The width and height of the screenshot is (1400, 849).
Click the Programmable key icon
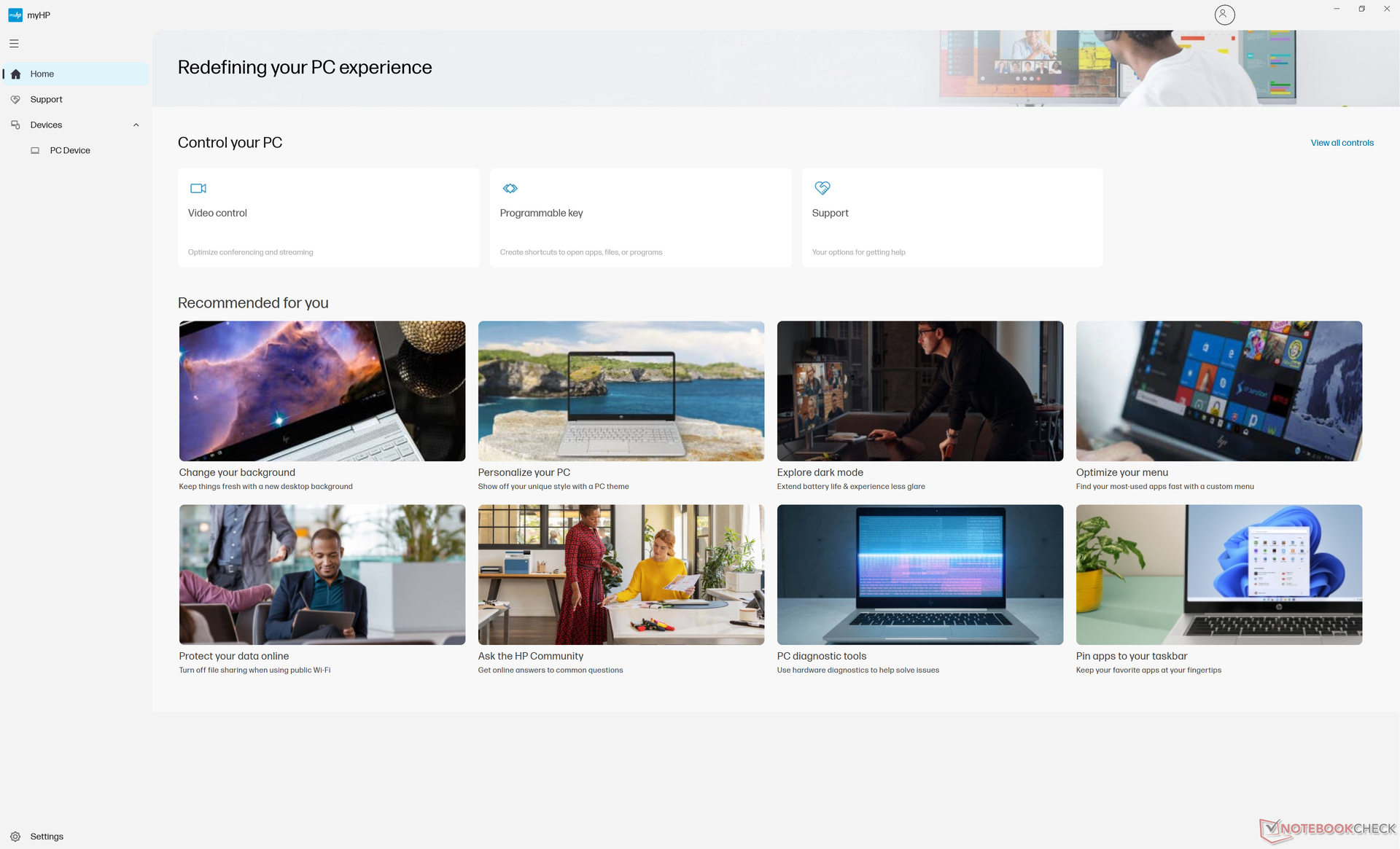(510, 188)
